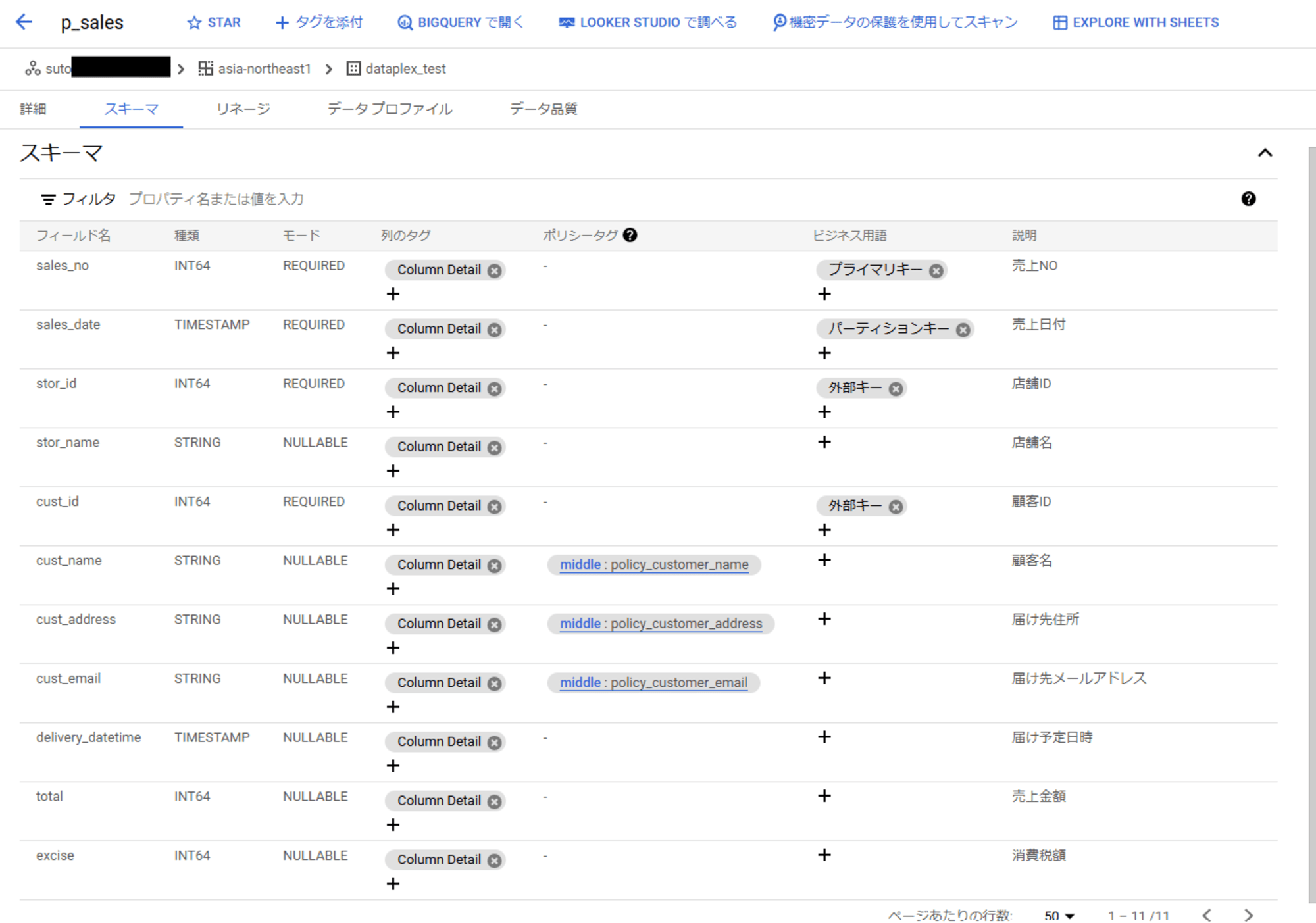The height and width of the screenshot is (923, 1316).
Task: Open asia-northeast1 breadcrumb
Action: point(255,68)
